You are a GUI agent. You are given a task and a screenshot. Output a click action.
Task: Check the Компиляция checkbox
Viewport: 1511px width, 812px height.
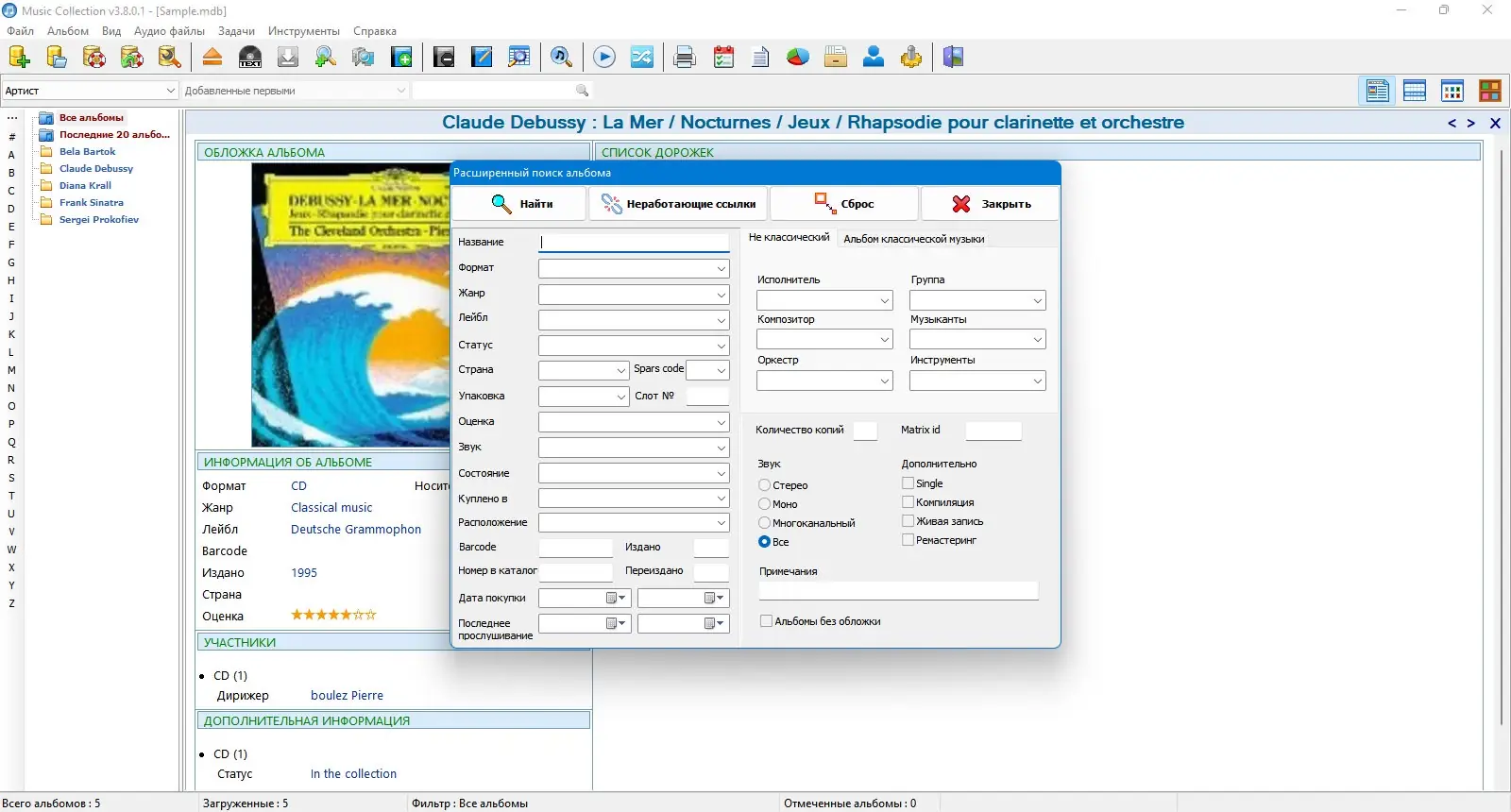tap(908, 502)
